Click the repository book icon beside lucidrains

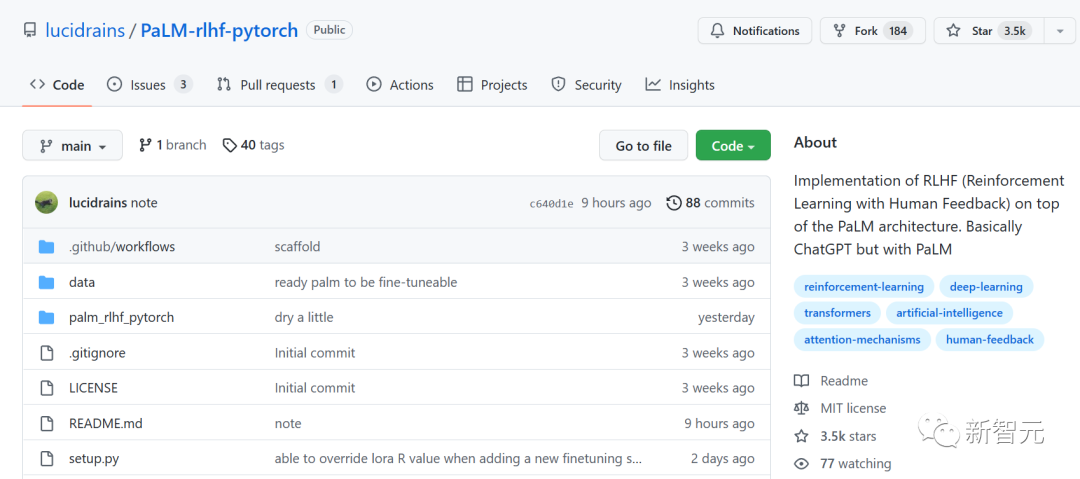(x=30, y=31)
